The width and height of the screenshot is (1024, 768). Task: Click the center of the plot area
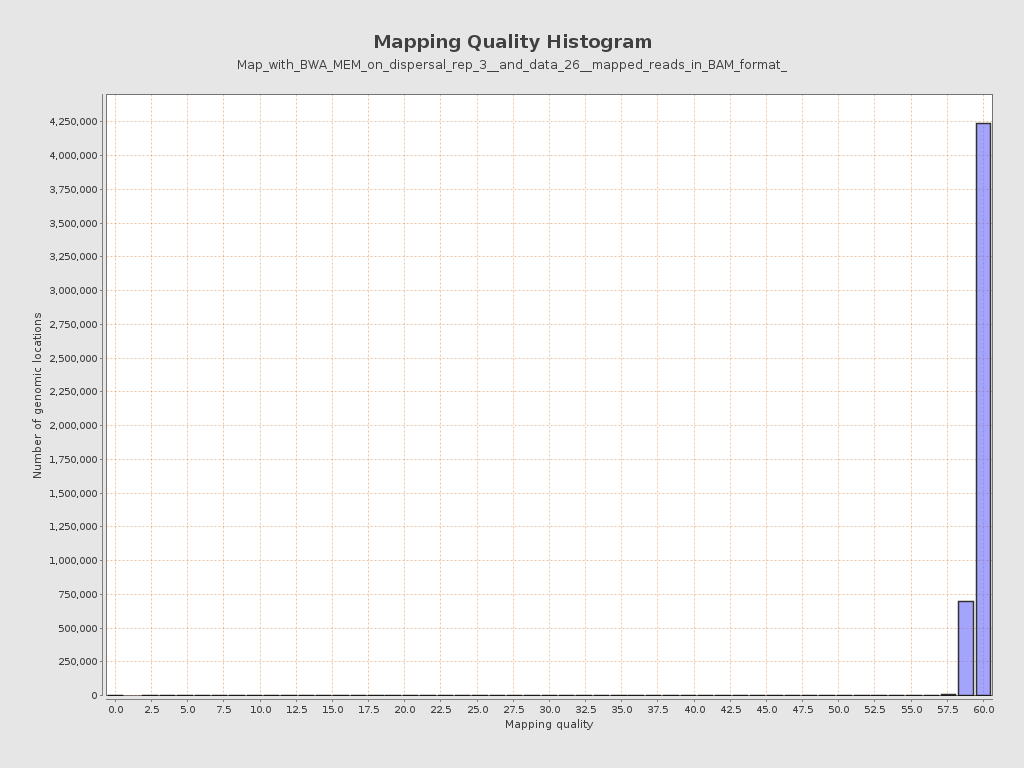(x=548, y=393)
